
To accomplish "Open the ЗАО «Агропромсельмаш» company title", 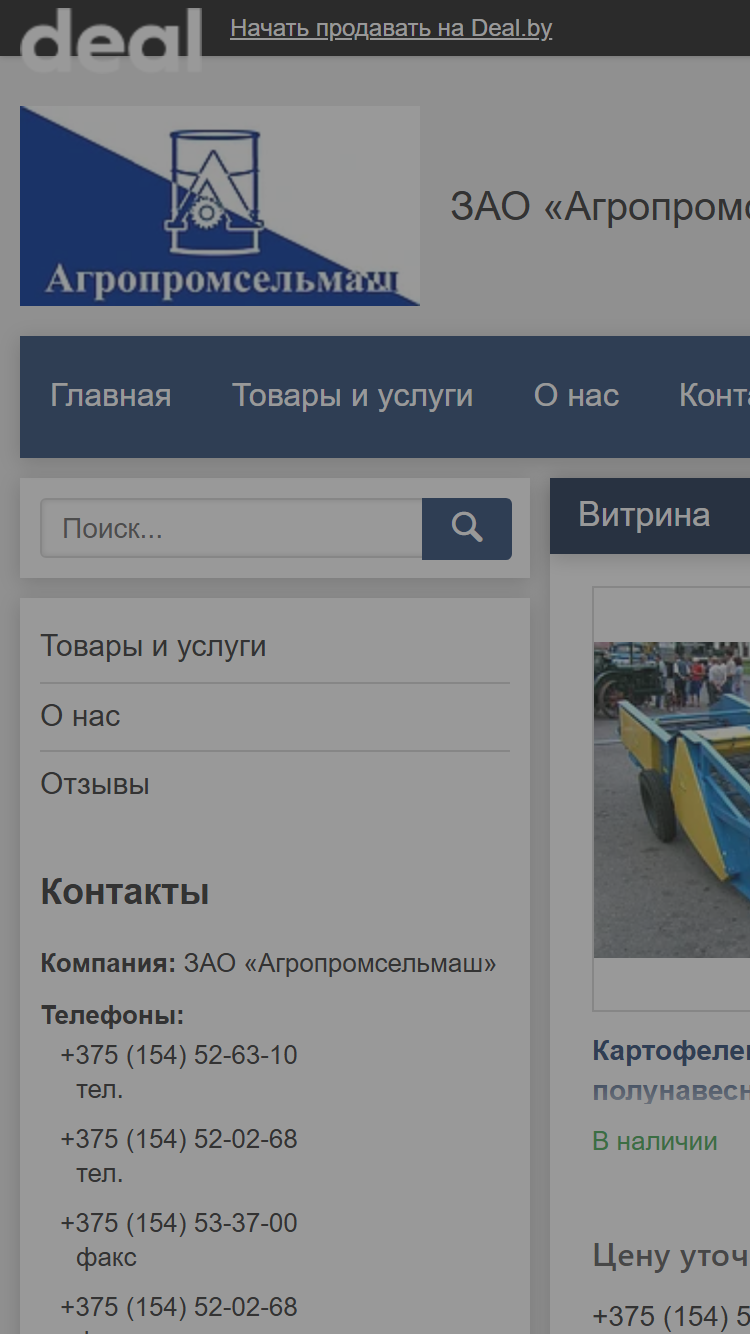I will click(600, 207).
